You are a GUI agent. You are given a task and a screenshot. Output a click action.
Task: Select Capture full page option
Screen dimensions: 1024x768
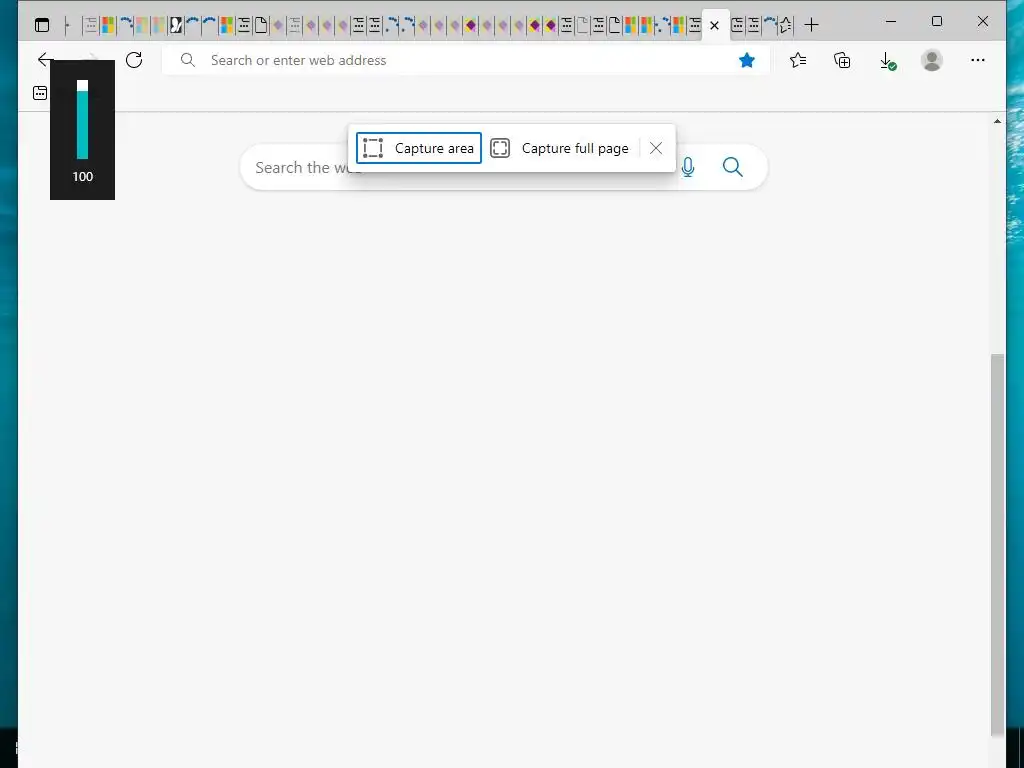point(560,148)
